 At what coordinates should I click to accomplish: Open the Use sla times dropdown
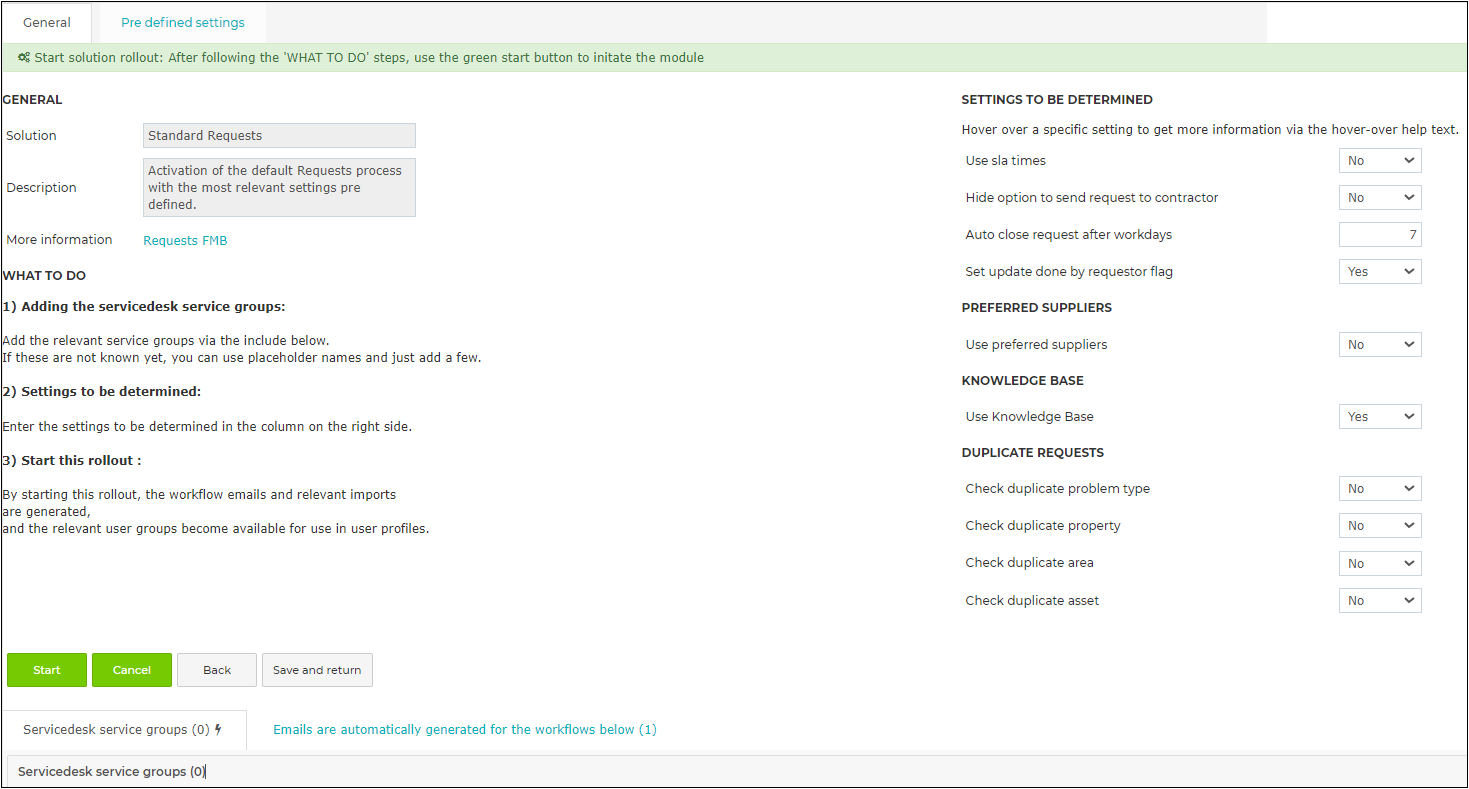click(x=1380, y=161)
